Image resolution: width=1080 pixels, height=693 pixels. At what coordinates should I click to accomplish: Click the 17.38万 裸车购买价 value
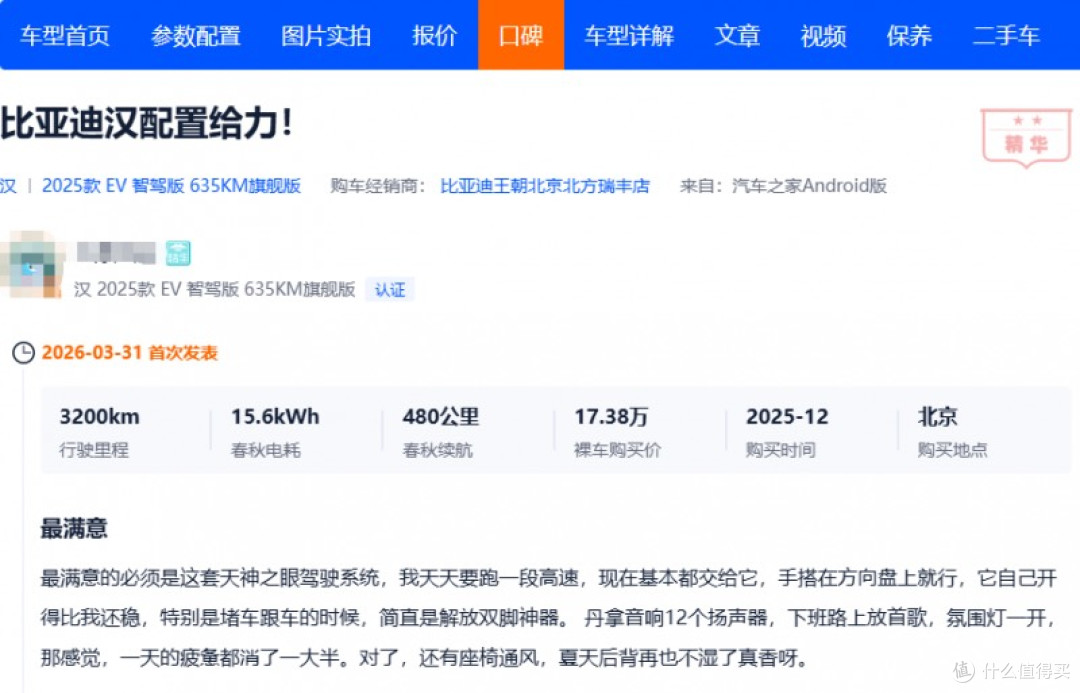(x=611, y=417)
